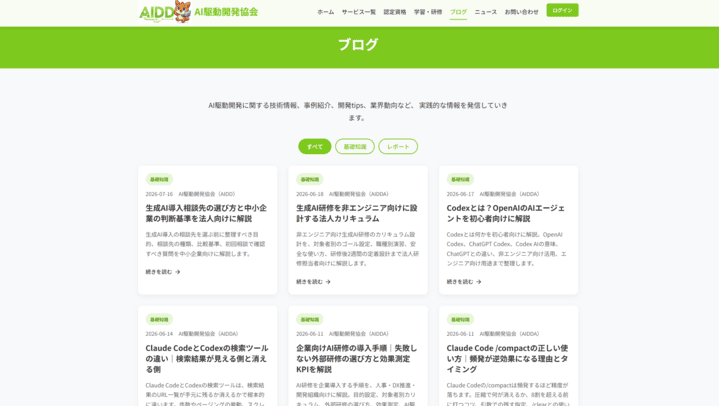
Task: Open article Codexとは？OpenAIのAIエージェント
Action: [x=506, y=213]
